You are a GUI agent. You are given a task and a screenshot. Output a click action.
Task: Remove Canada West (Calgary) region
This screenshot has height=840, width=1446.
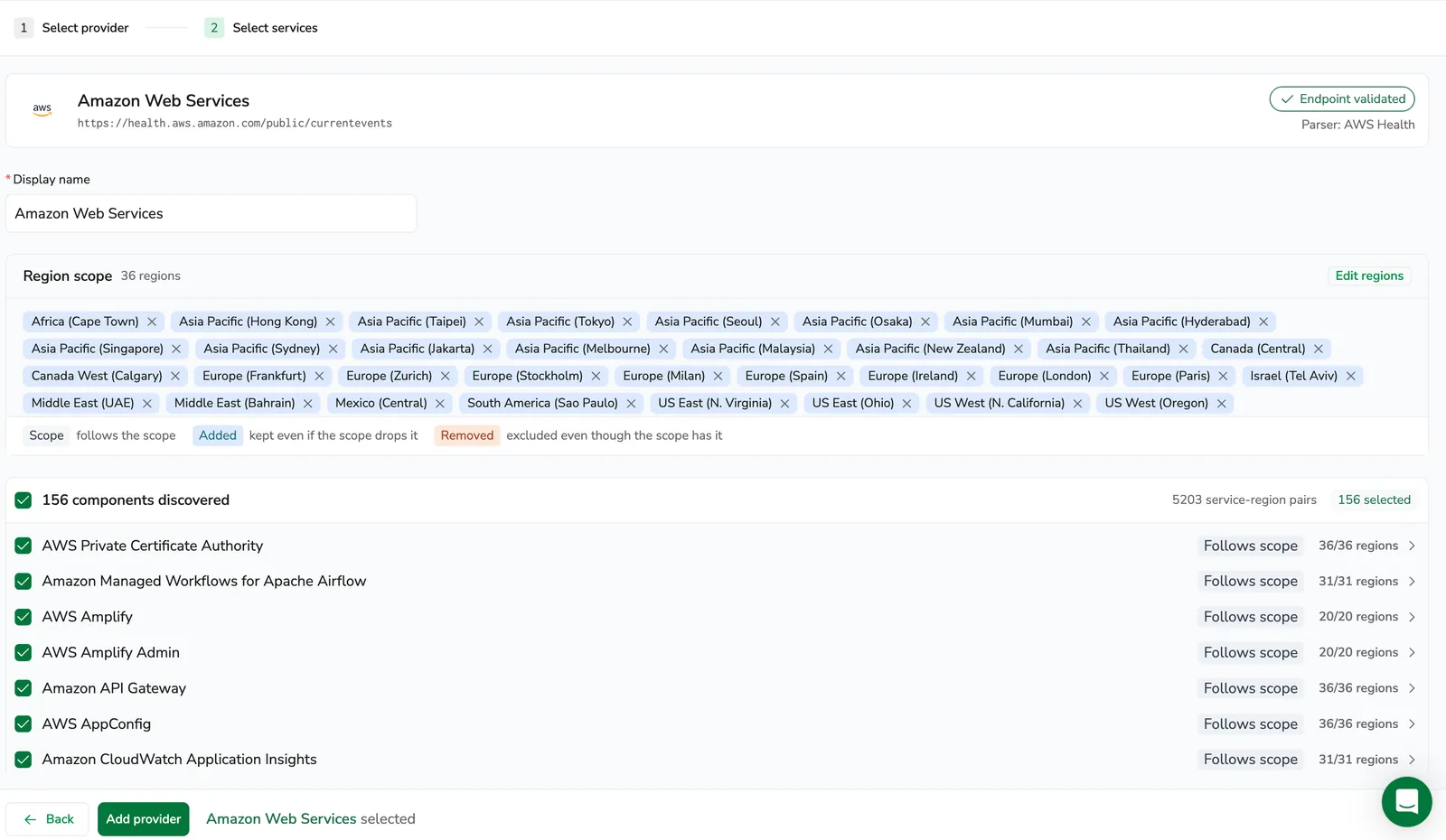tap(175, 376)
